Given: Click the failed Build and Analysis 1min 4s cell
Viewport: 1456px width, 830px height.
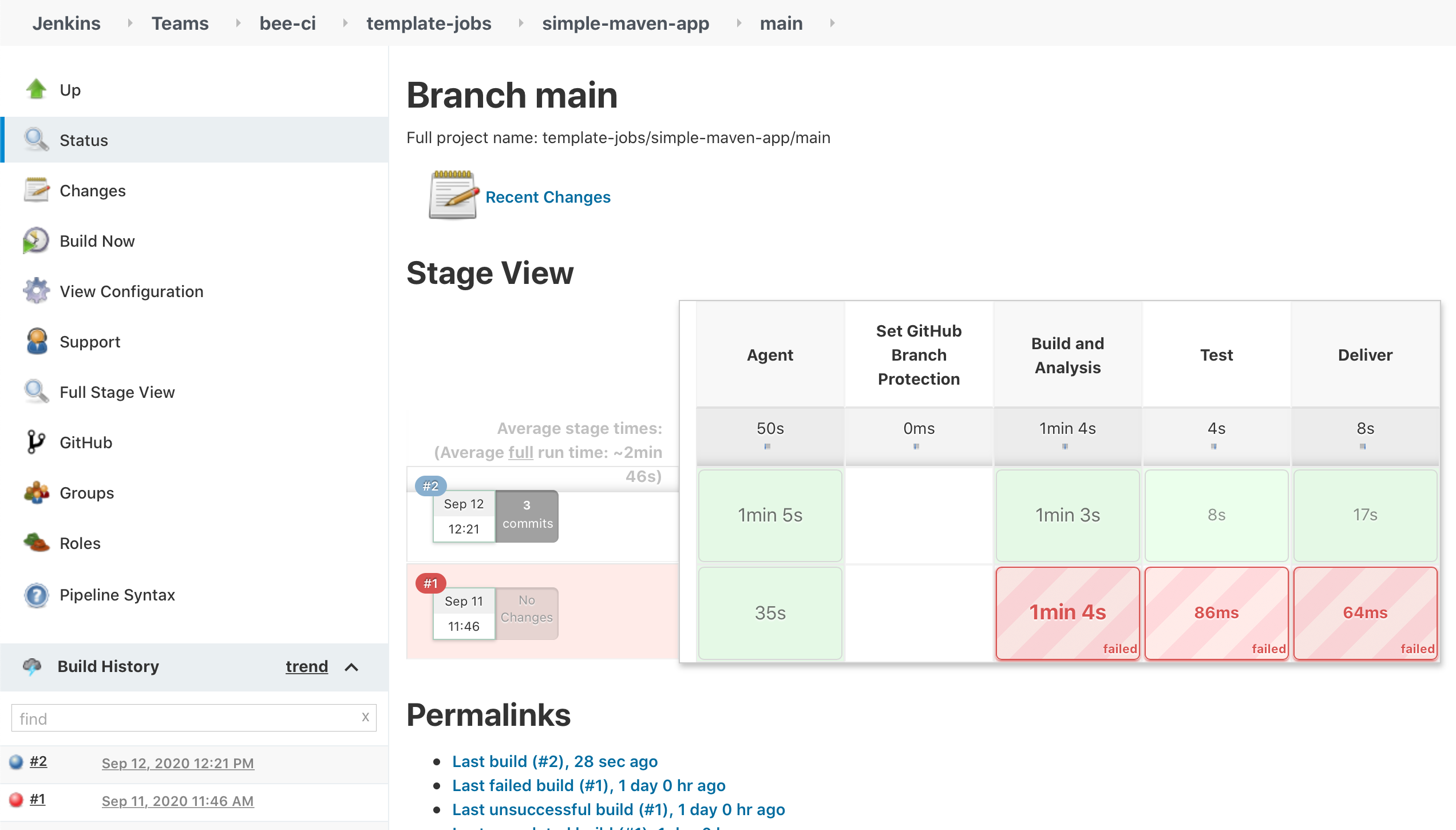Looking at the screenshot, I should coord(1067,612).
